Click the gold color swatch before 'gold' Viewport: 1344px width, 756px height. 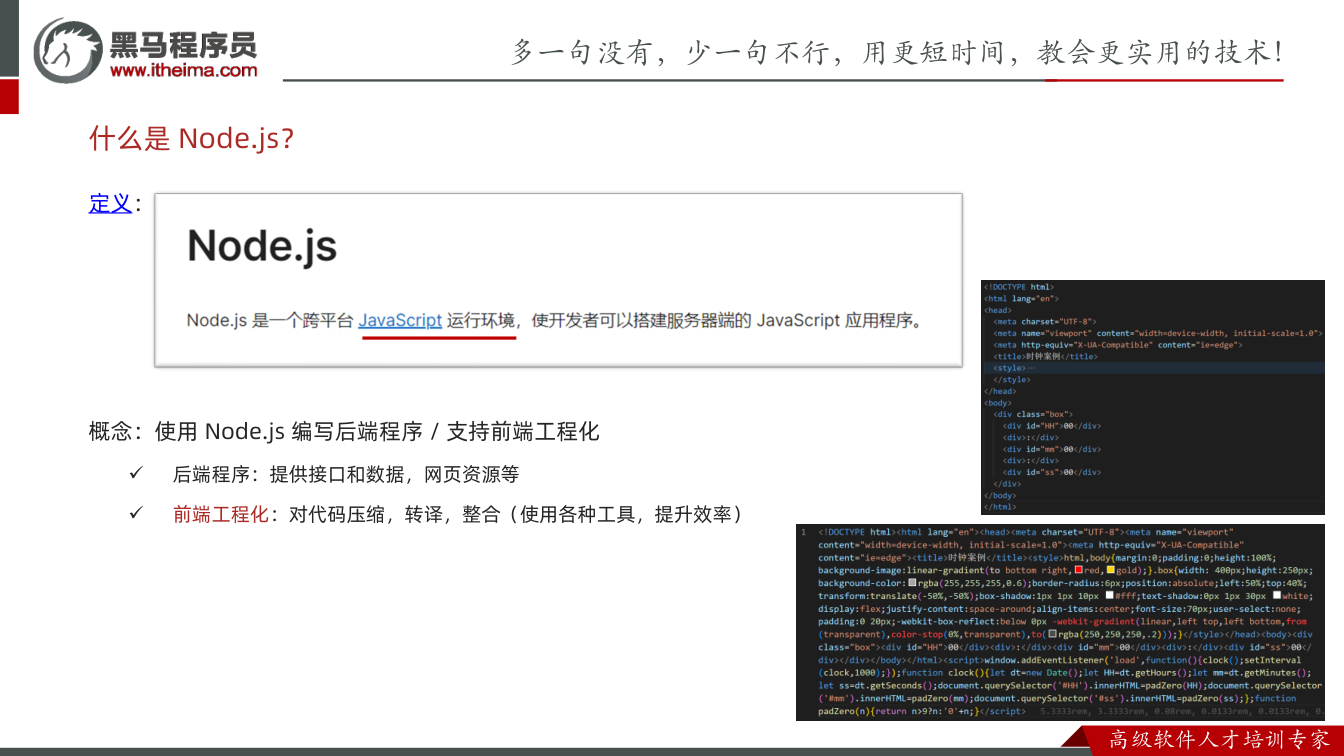[x=1111, y=570]
